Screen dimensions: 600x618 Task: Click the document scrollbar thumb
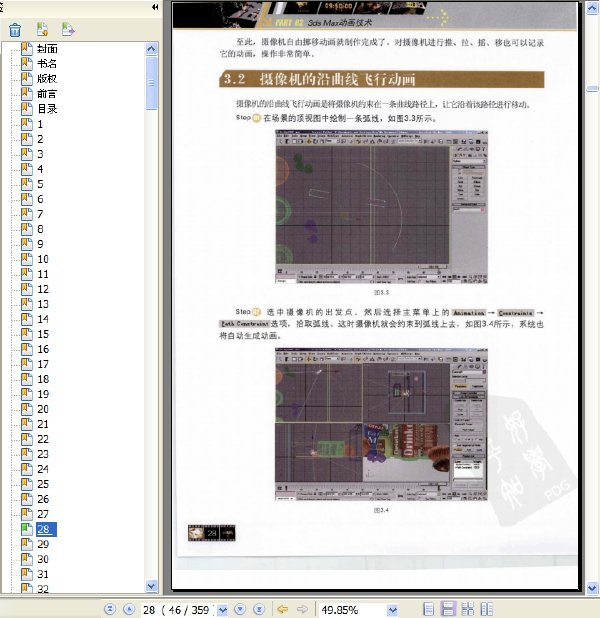pos(592,89)
